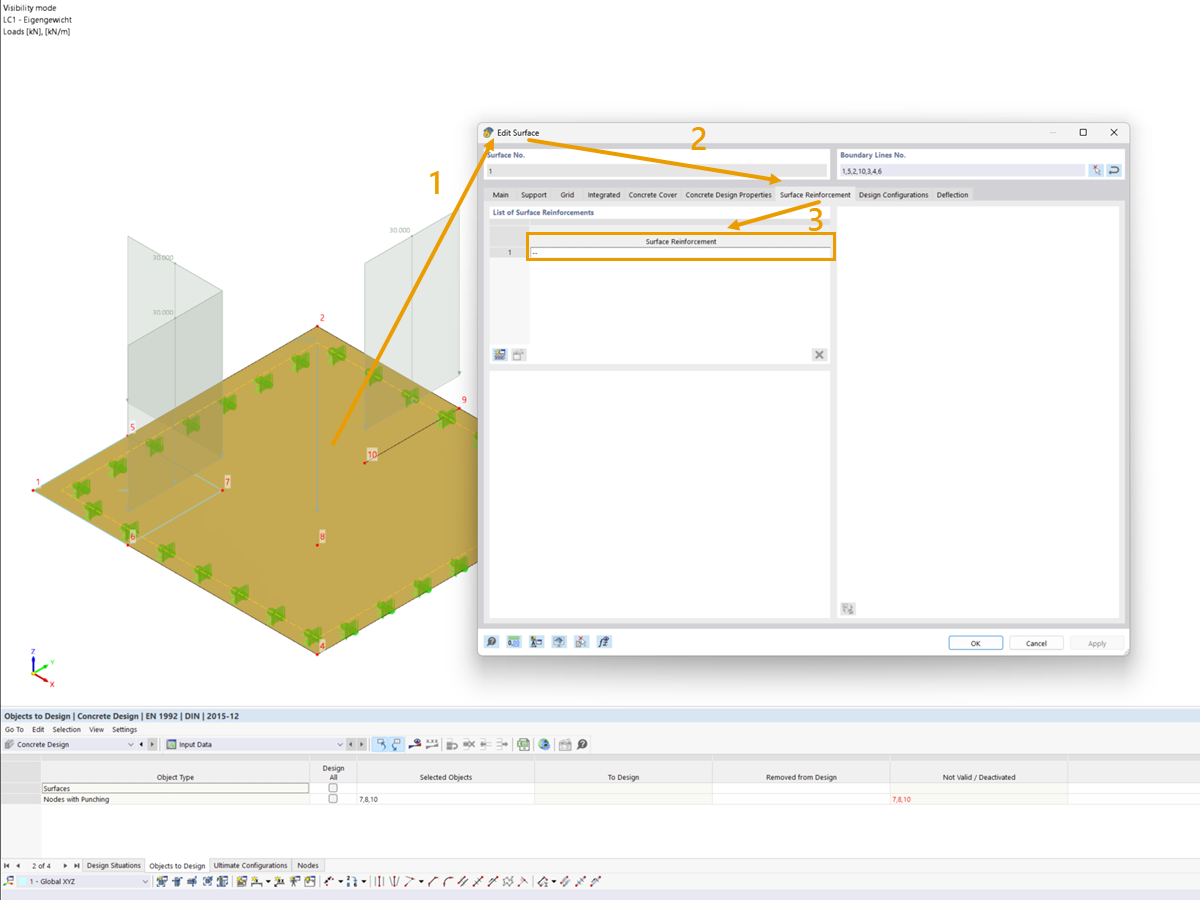Open the Grid tab

click(567, 195)
